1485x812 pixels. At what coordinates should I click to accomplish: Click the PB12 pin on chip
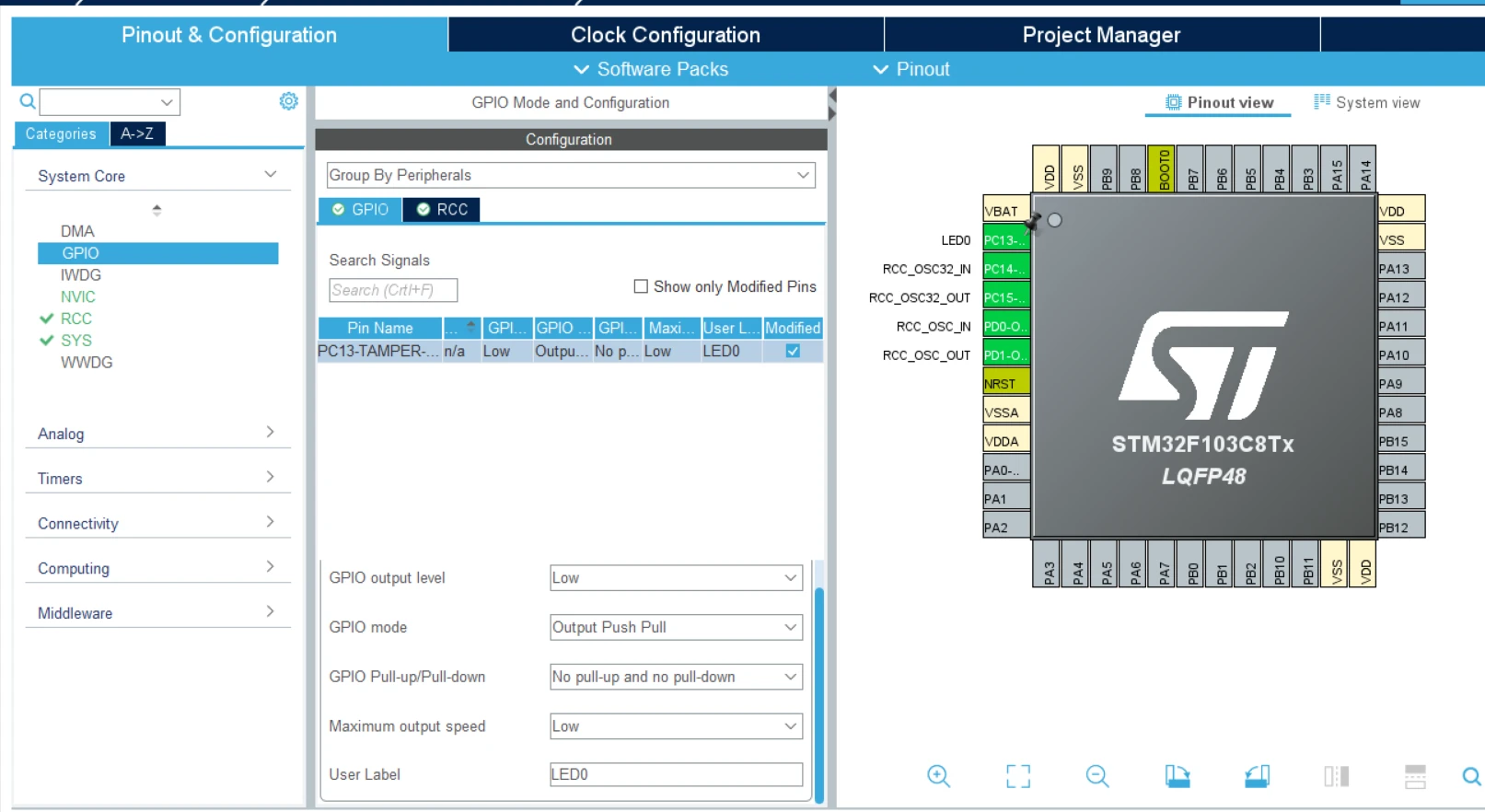(x=1401, y=527)
